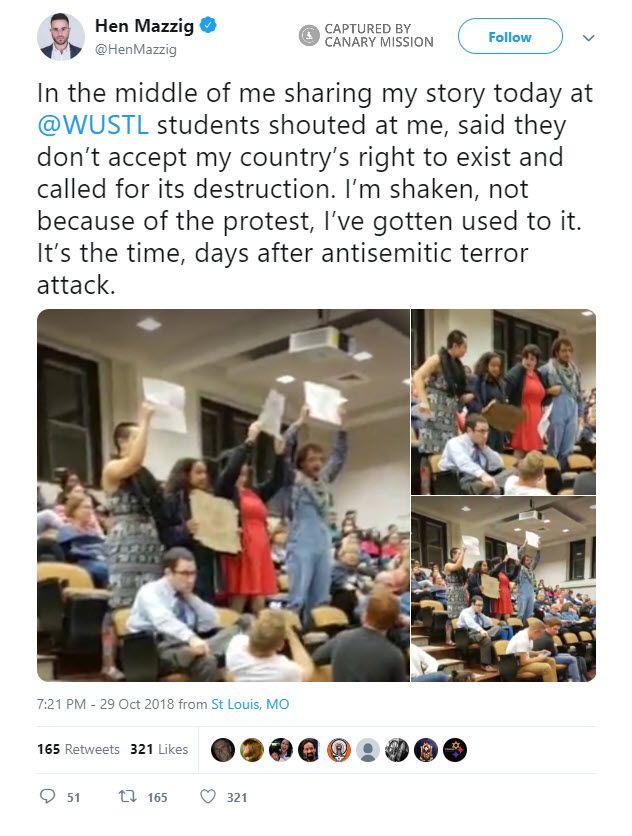Click the last liker avatar with star emblem
This screenshot has width=632, height=836.
[455, 750]
